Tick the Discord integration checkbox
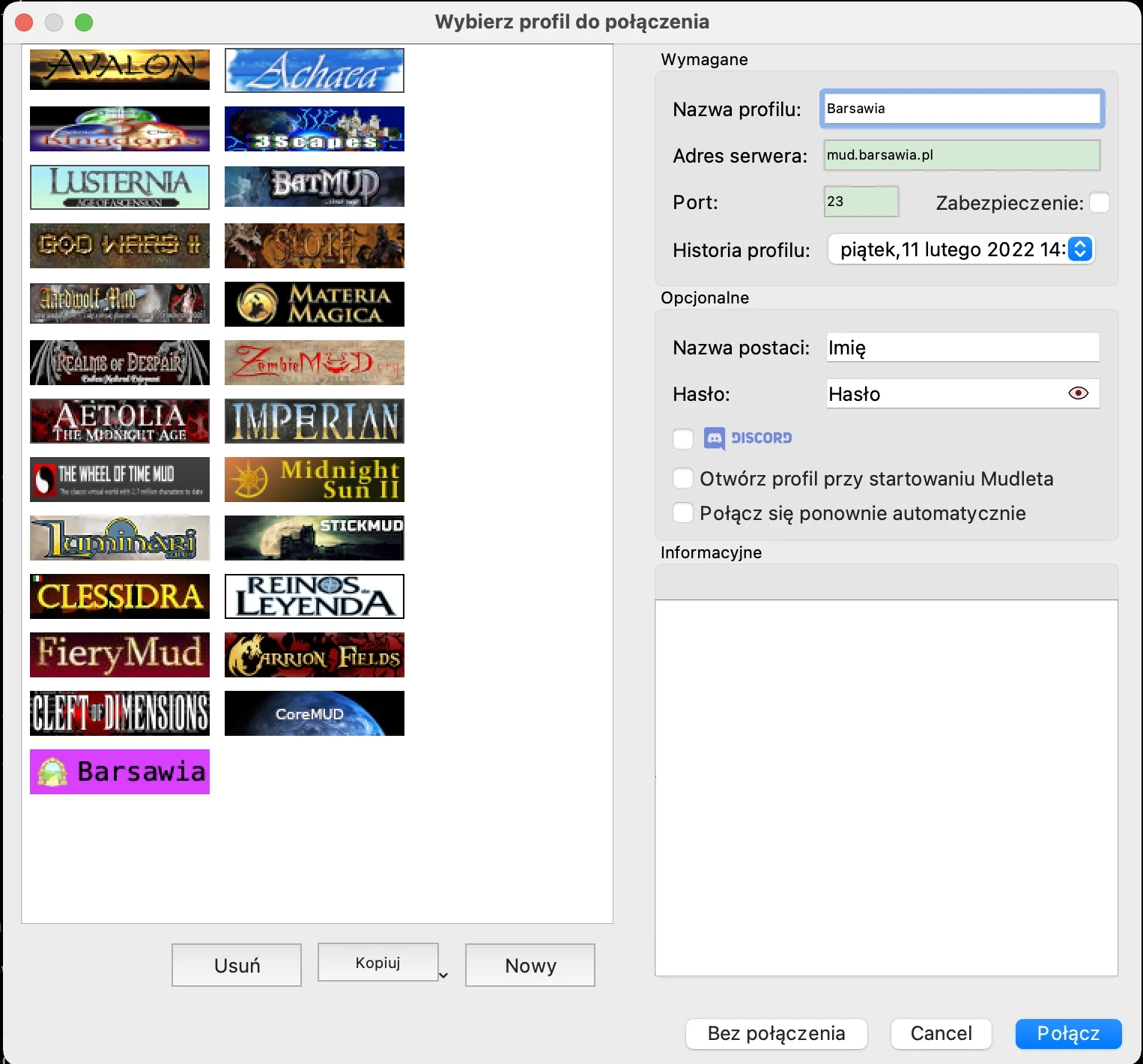The image size is (1143, 1064). (x=683, y=438)
